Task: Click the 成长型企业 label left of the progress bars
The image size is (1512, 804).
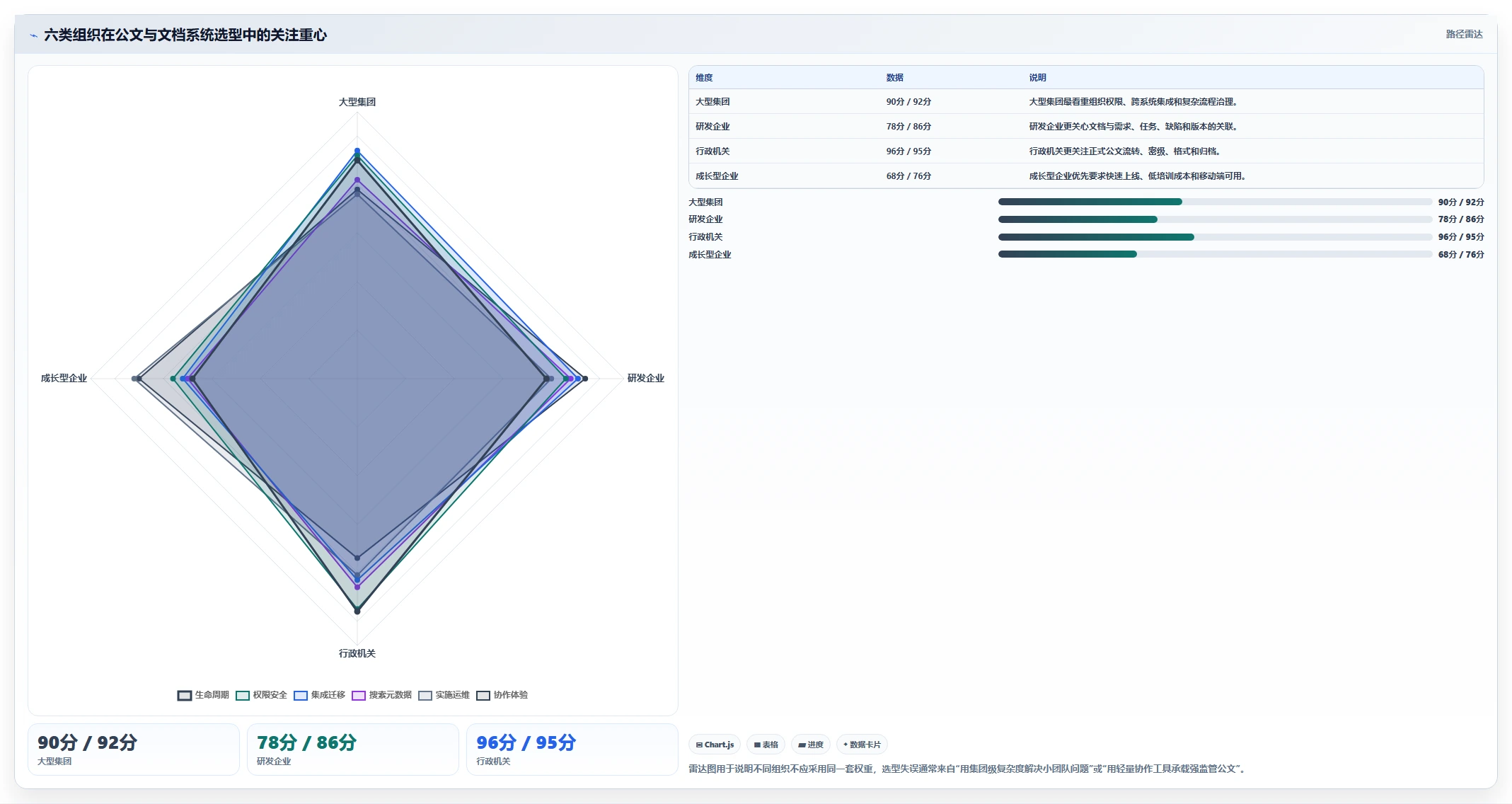Action: click(710, 255)
